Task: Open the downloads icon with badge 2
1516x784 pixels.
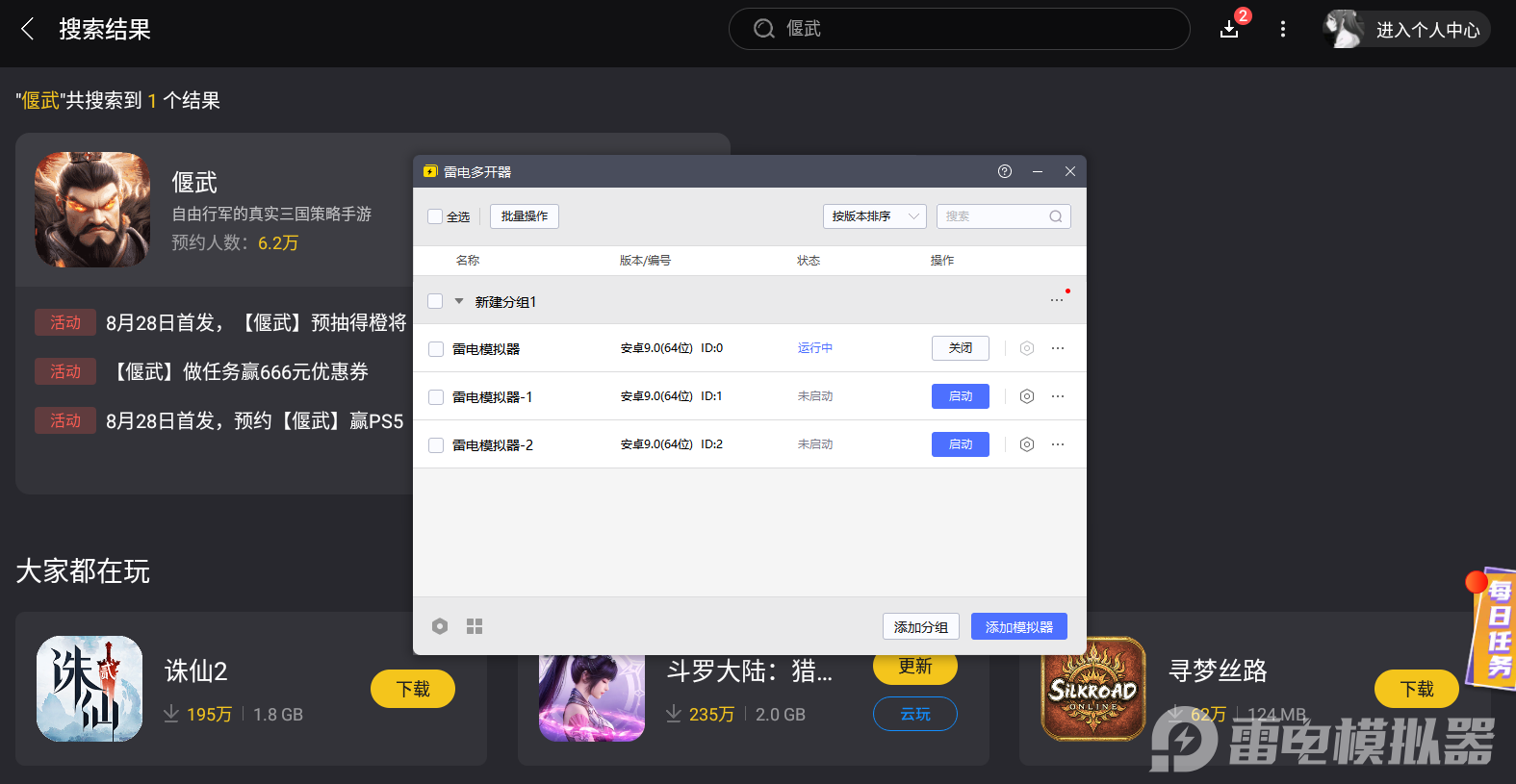Action: pos(1230,29)
